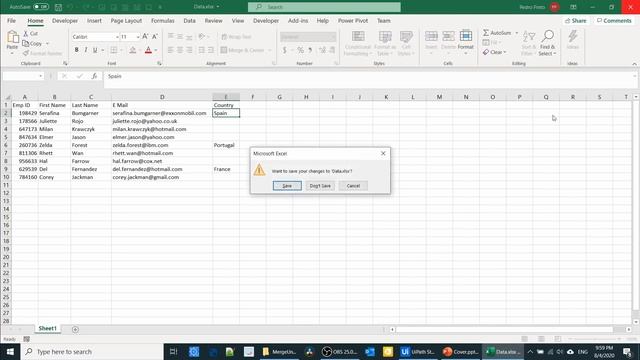Click the Cut scissors icon
The height and width of the screenshot is (360, 640).
point(26,33)
